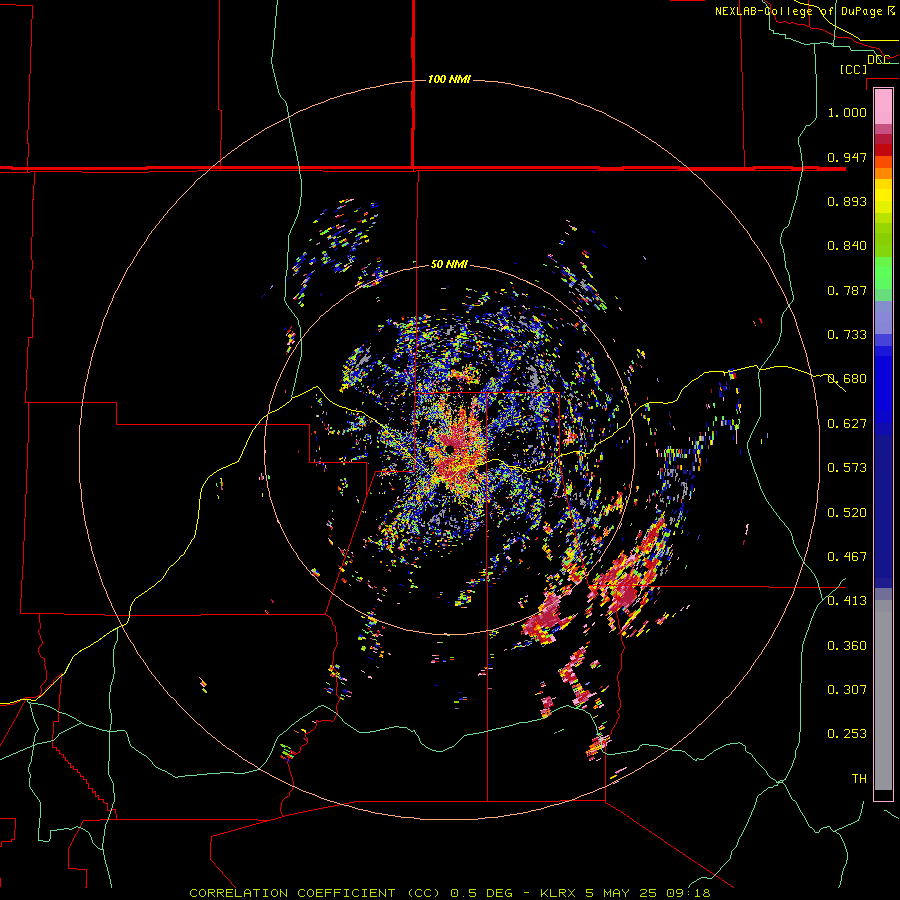Select the 0.787 value on the scale
This screenshot has height=900, width=900.
(x=847, y=290)
